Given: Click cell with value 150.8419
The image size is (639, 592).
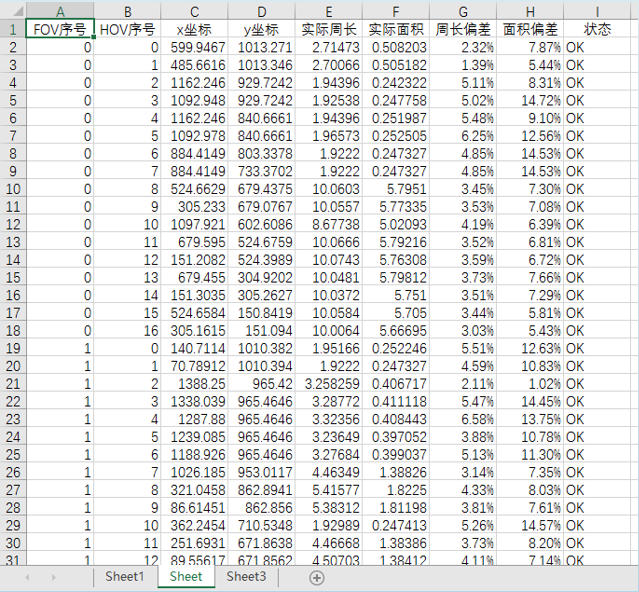Looking at the screenshot, I should pyautogui.click(x=262, y=313).
